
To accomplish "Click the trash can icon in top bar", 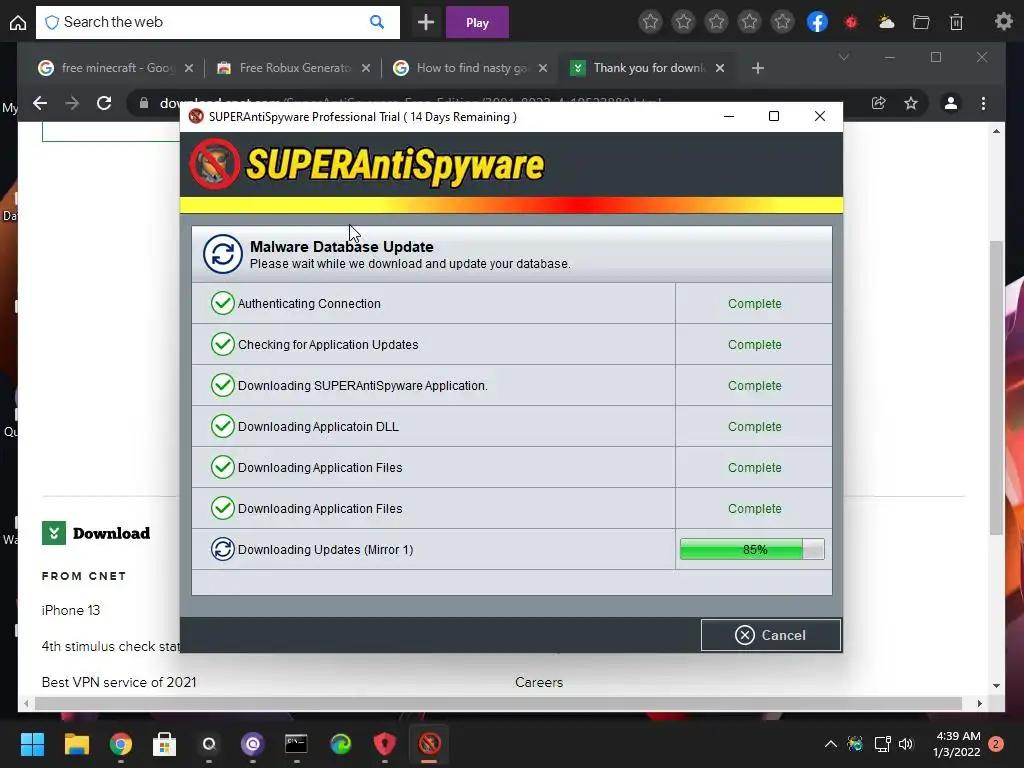I will [956, 22].
